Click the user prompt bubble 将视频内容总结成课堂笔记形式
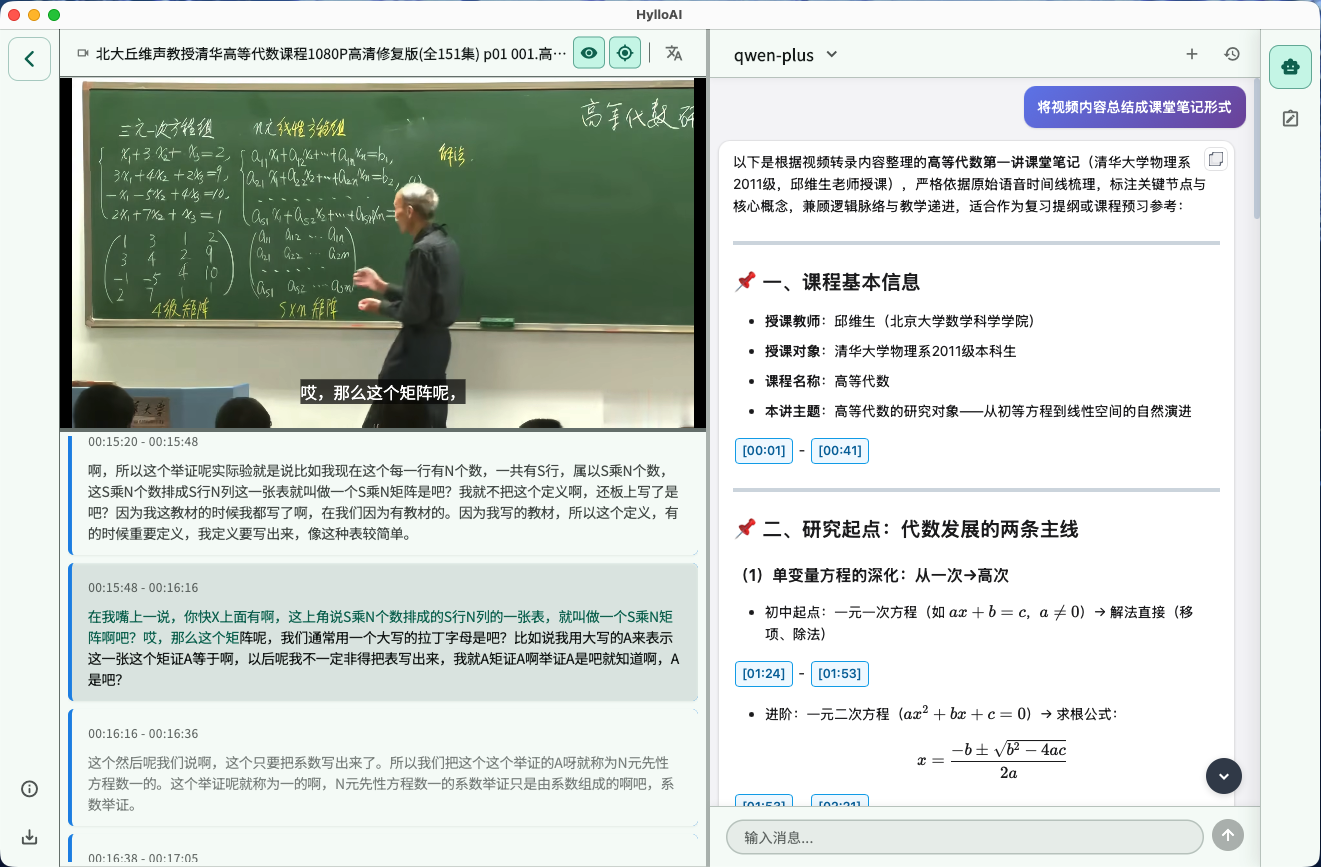This screenshot has height=867, width=1321. point(1134,107)
